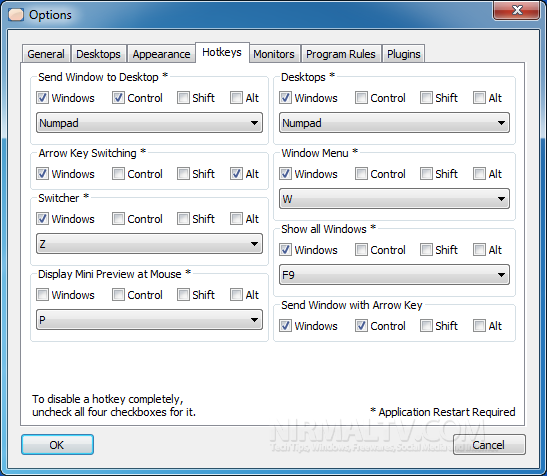Click the 'Application Restart Required' note
The image size is (547, 476).
coord(443,412)
